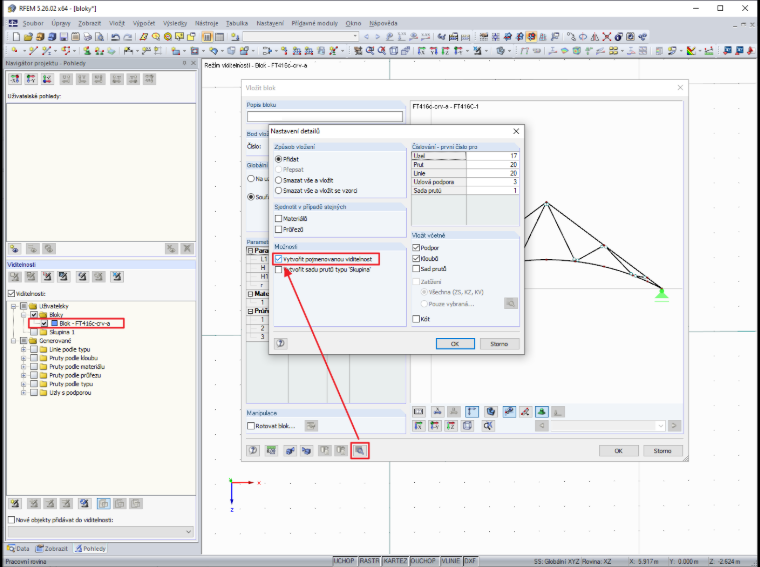760x567 pixels.
Task: Expand Pruty podle průřezu tree node
Action: 23,376
